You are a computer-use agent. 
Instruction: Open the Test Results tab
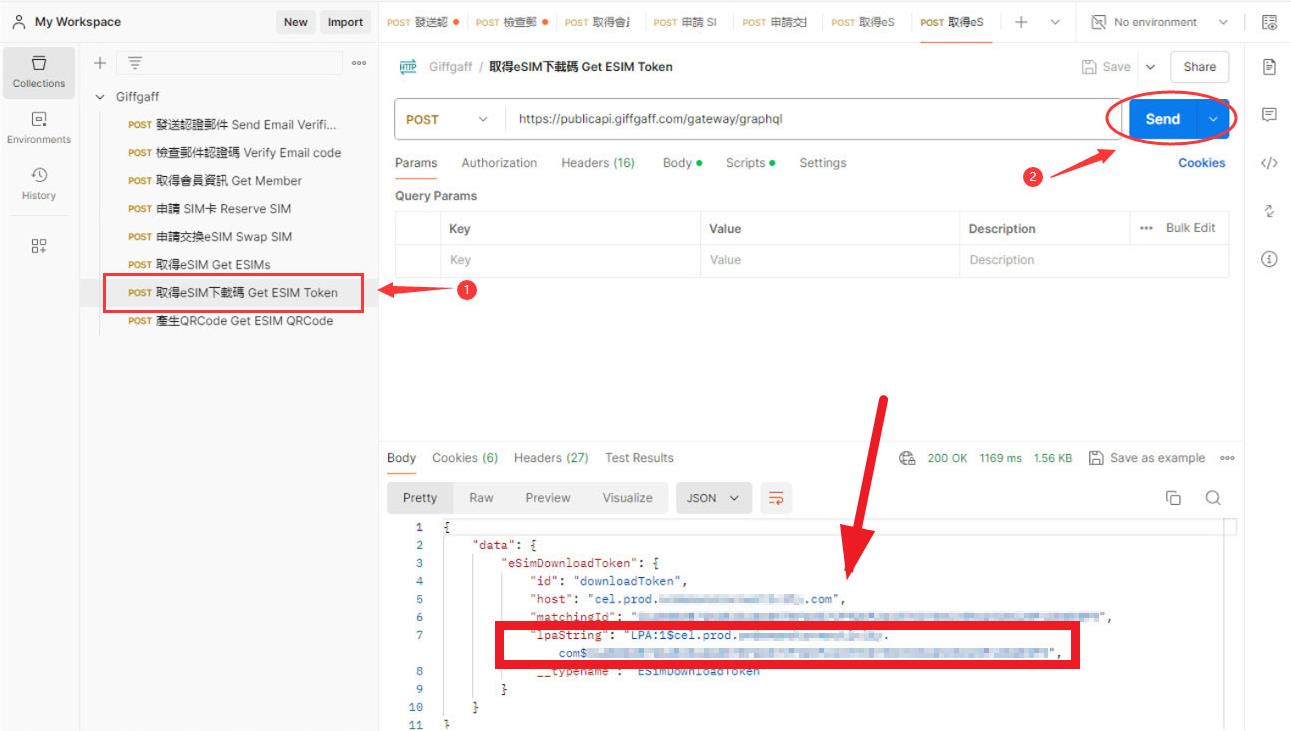click(639, 458)
